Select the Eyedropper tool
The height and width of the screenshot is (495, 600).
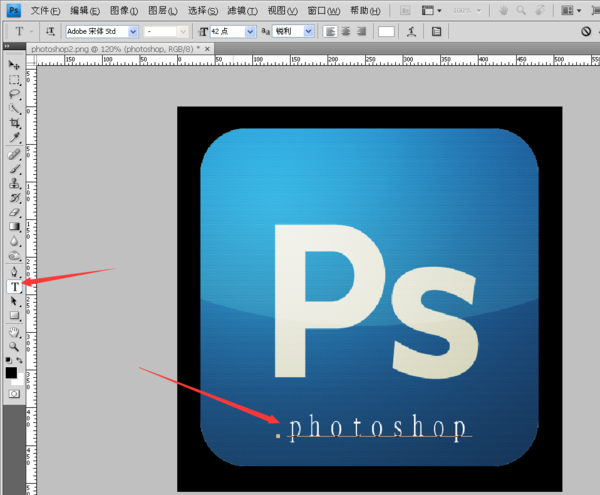point(14,137)
